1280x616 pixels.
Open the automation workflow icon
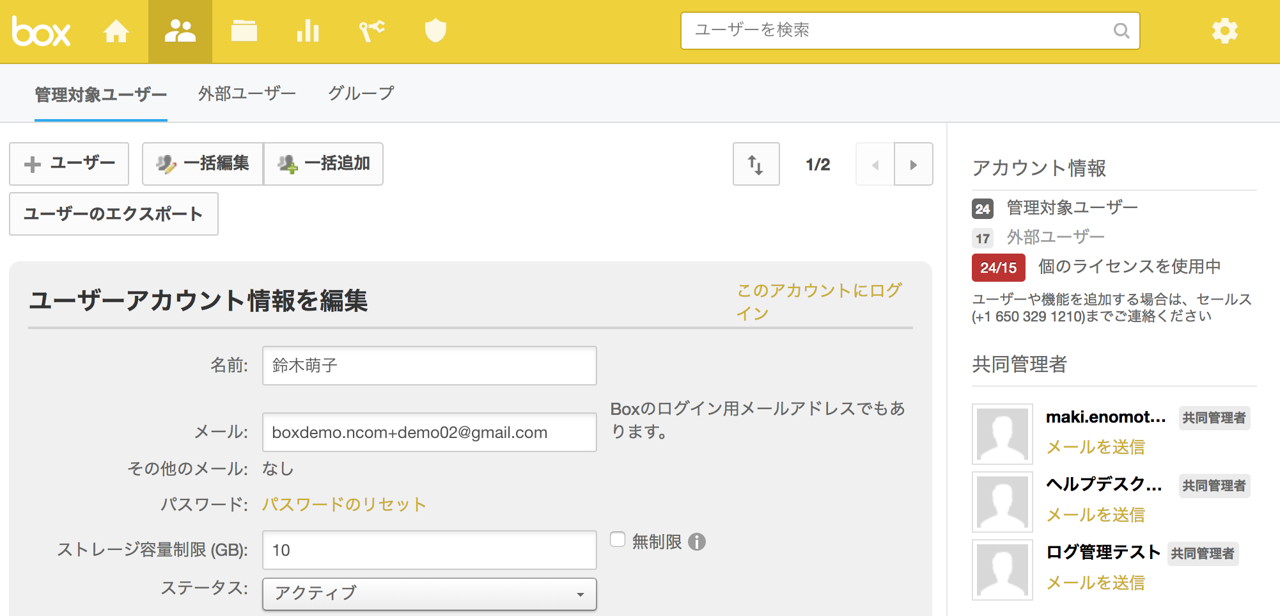click(x=372, y=32)
